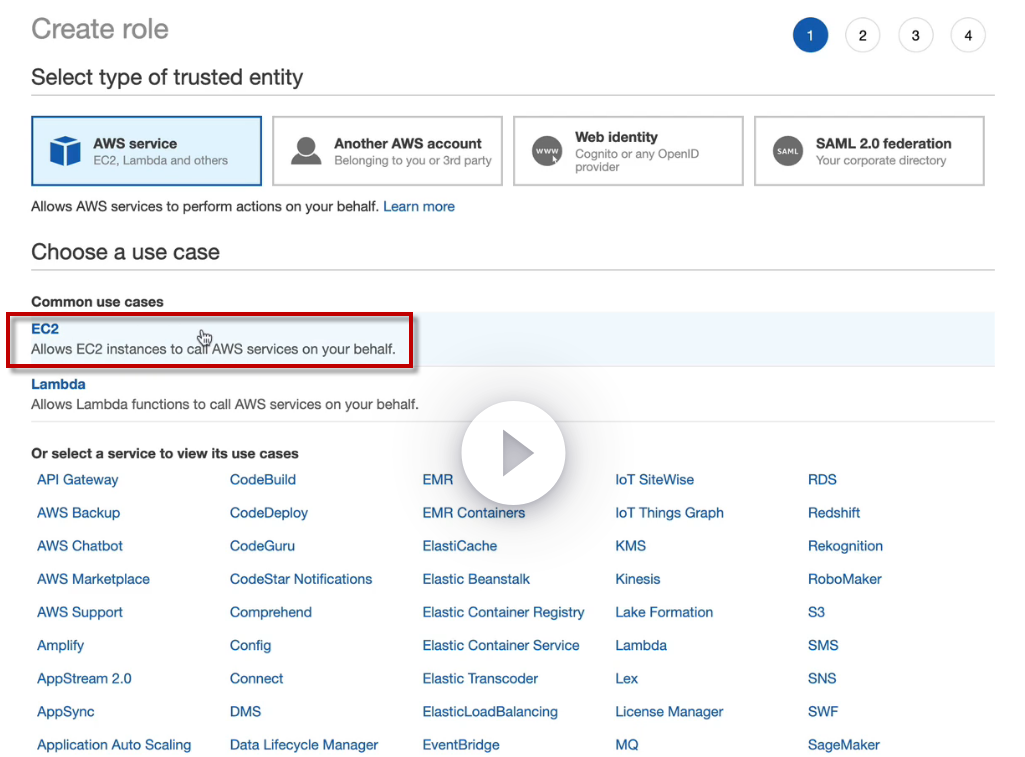
Task: Click the SAML 2.0 federation badge icon
Action: pyautogui.click(x=788, y=151)
